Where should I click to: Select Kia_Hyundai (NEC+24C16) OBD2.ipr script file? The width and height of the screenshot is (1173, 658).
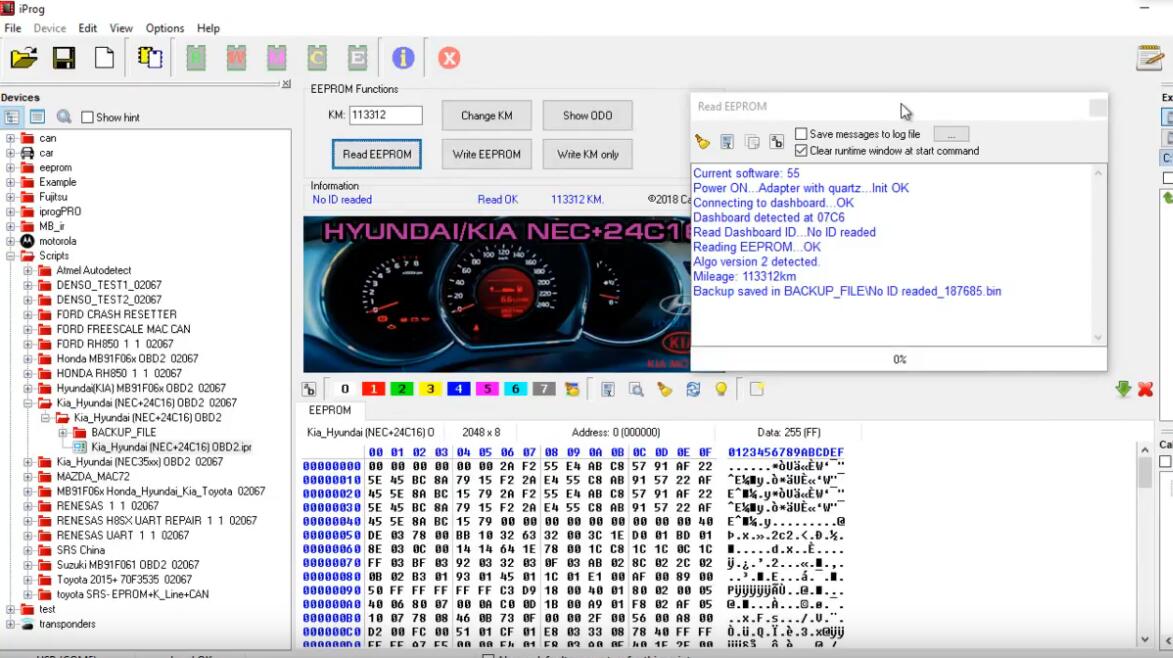click(171, 447)
